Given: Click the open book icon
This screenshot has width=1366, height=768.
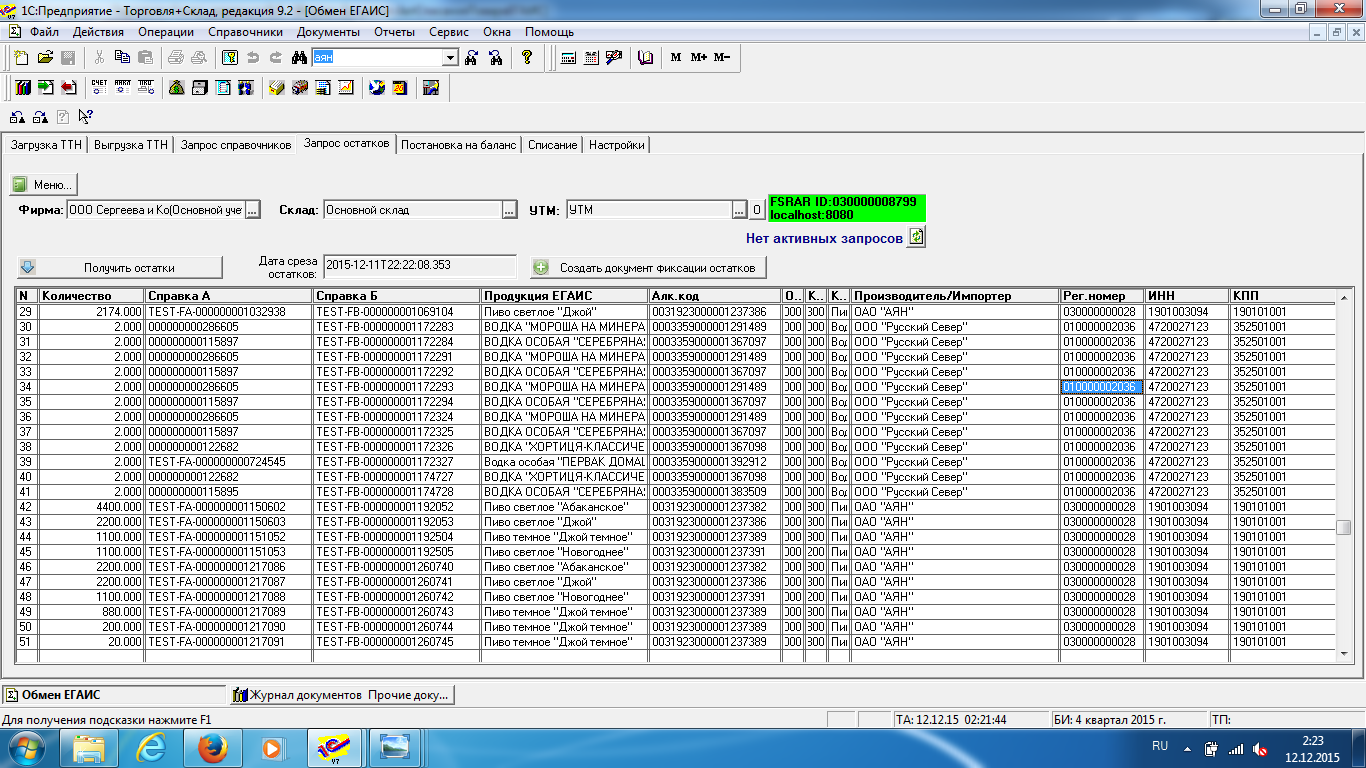Looking at the screenshot, I should coord(645,58).
